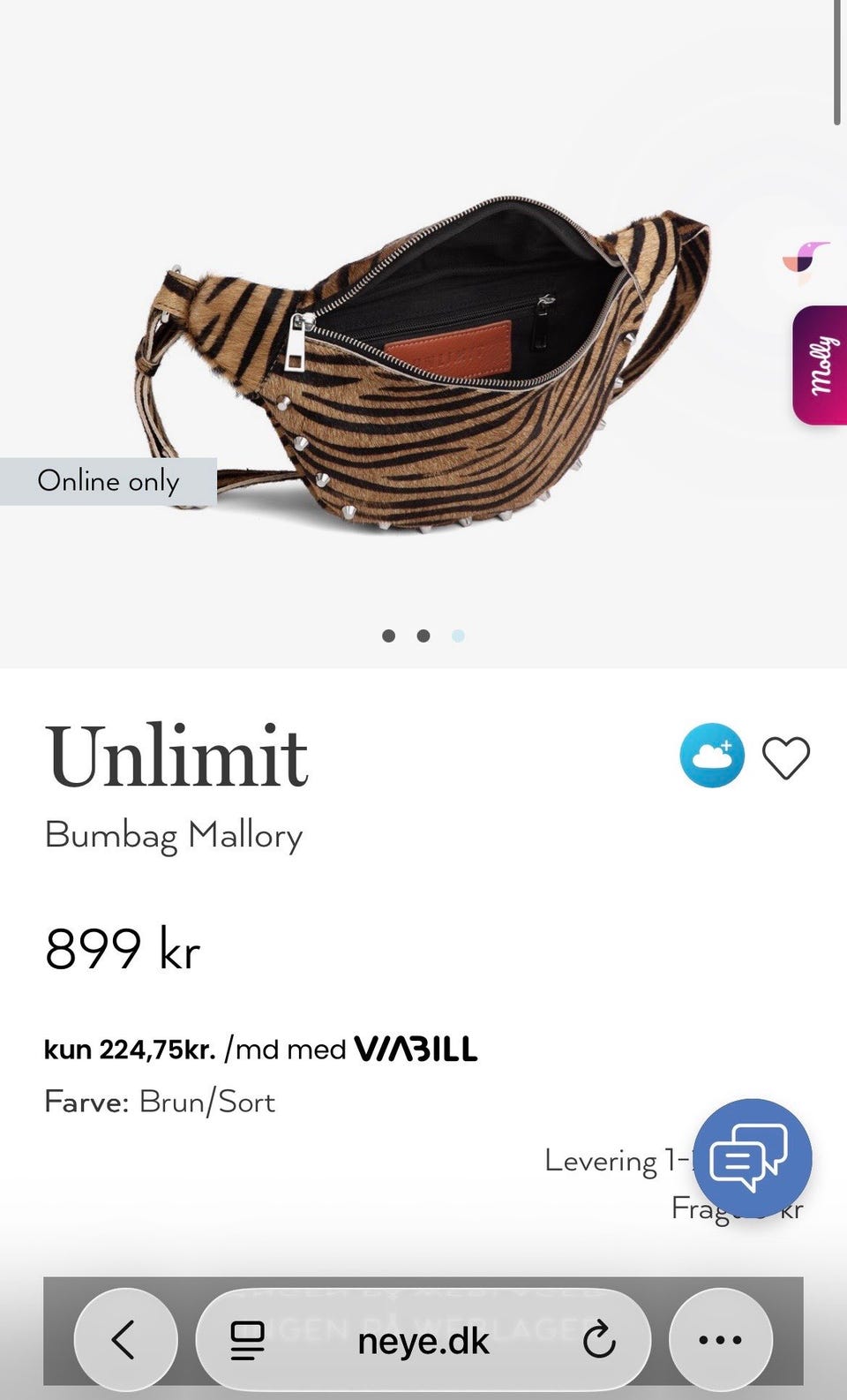Open the reader/tabs icon in address bar
This screenshot has height=1400, width=847.
click(248, 1340)
